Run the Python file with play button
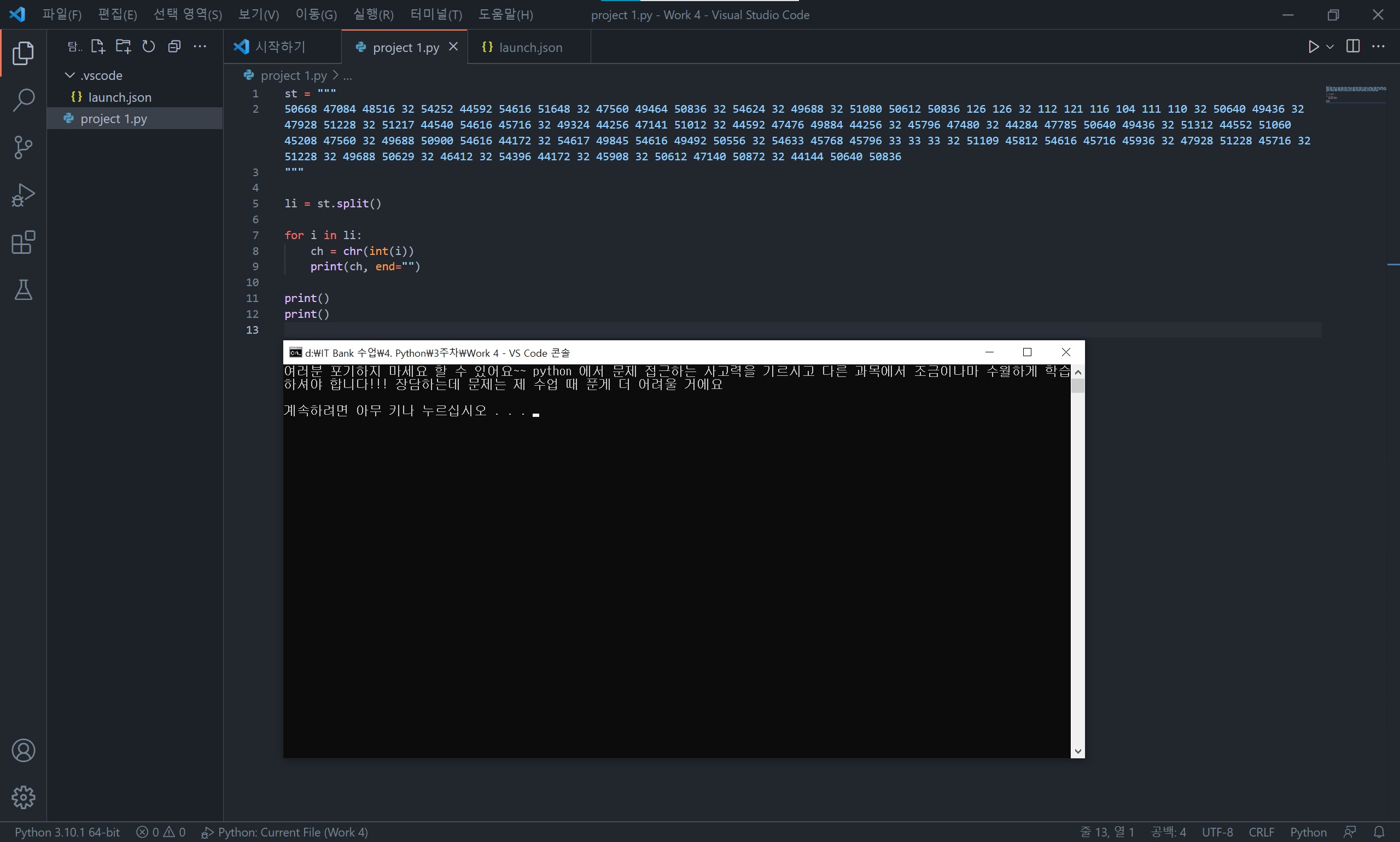The width and height of the screenshot is (1400, 842). pyautogui.click(x=1312, y=47)
